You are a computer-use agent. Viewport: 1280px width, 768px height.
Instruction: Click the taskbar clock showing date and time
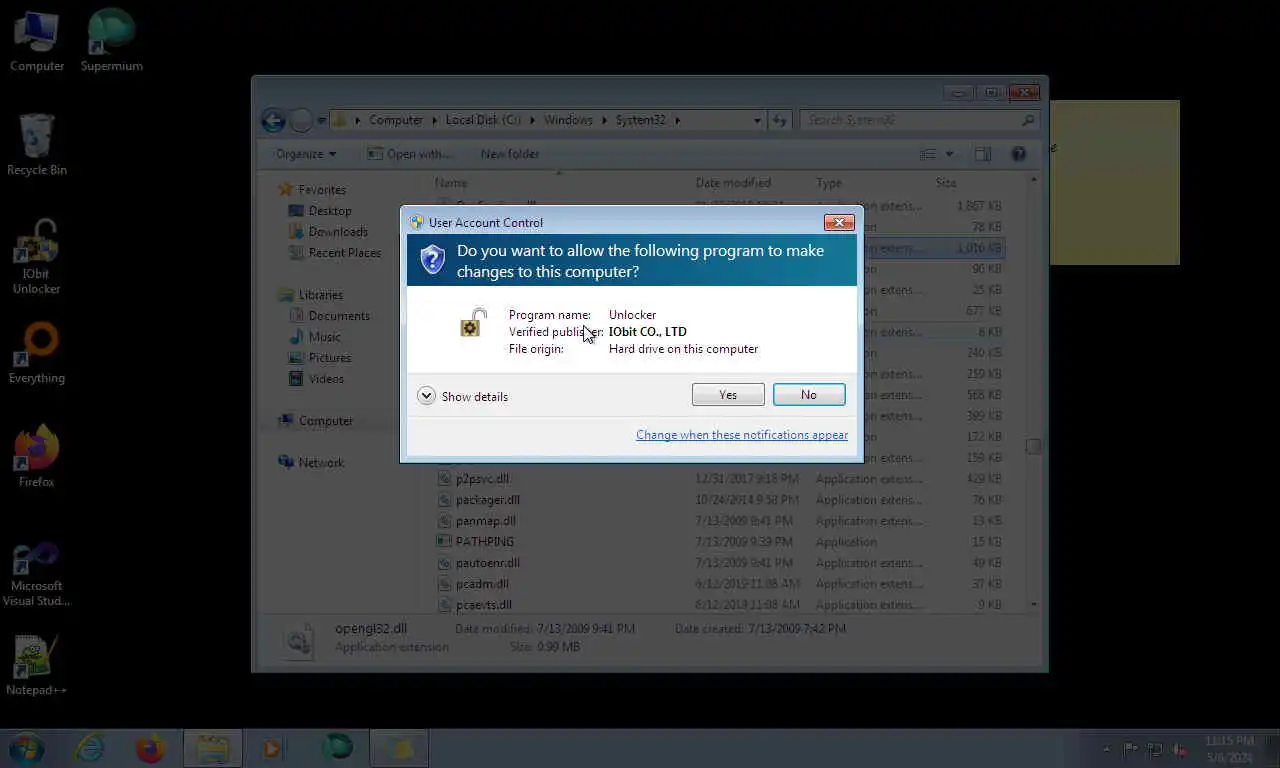(x=1228, y=748)
